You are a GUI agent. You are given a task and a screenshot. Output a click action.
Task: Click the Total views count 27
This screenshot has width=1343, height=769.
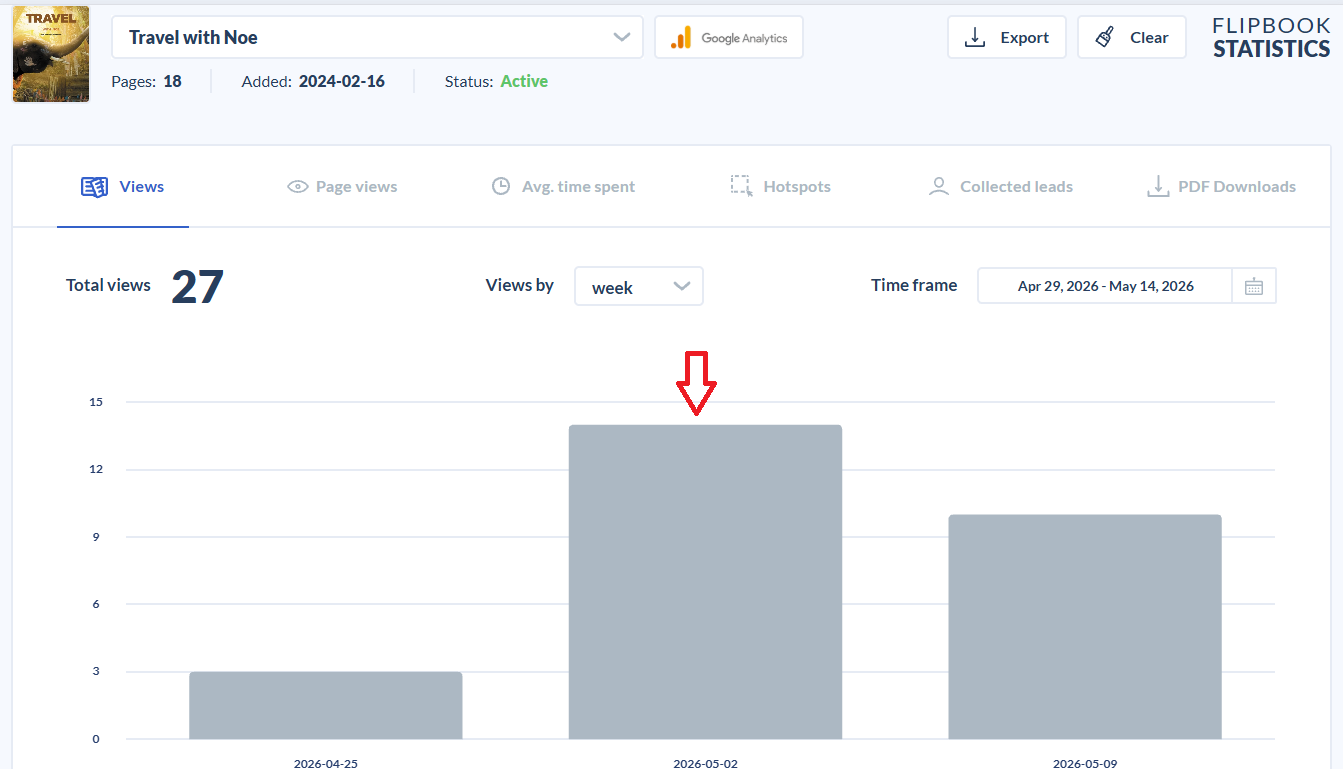tap(197, 287)
